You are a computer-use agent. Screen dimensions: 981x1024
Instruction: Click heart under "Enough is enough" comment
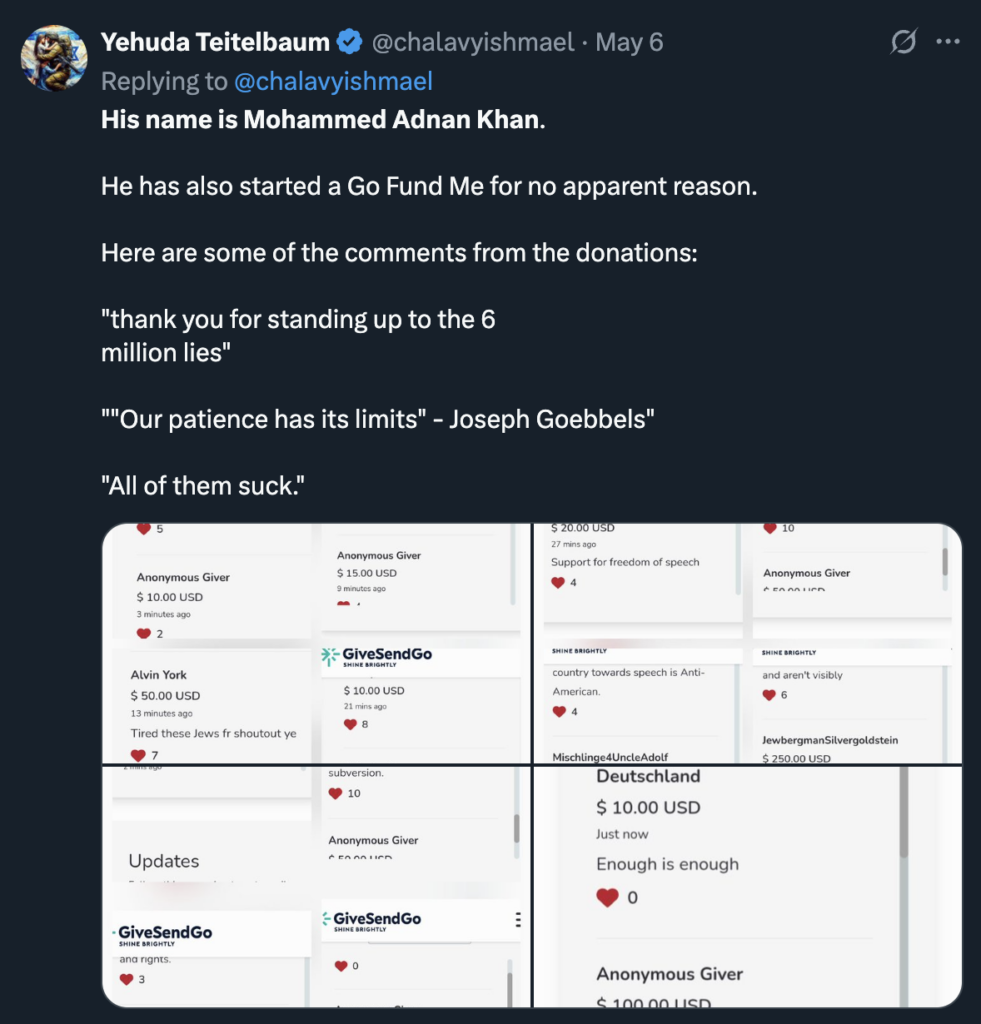(607, 898)
